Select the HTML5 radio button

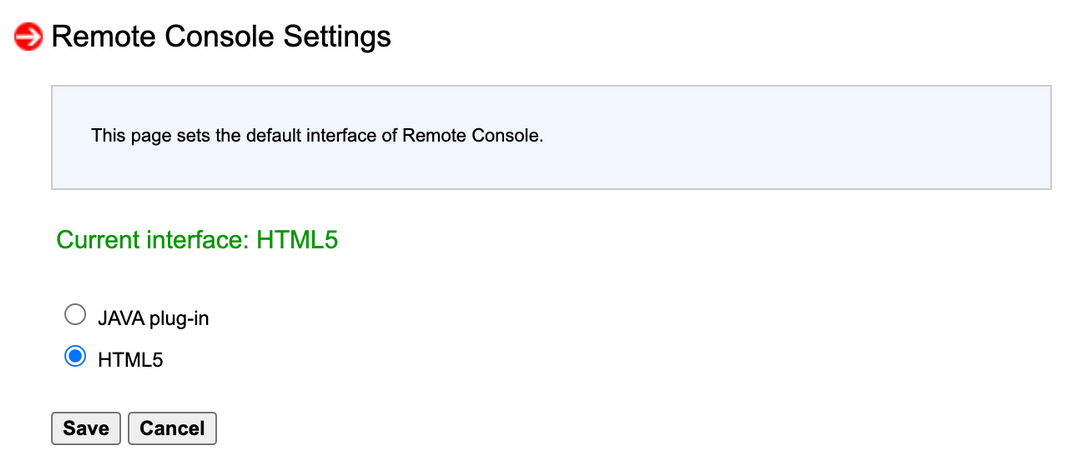tap(75, 357)
